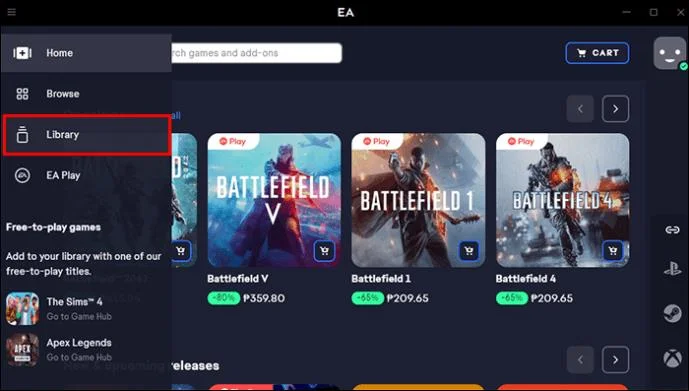Open the Battlefield 4 cover art

(x=562, y=200)
